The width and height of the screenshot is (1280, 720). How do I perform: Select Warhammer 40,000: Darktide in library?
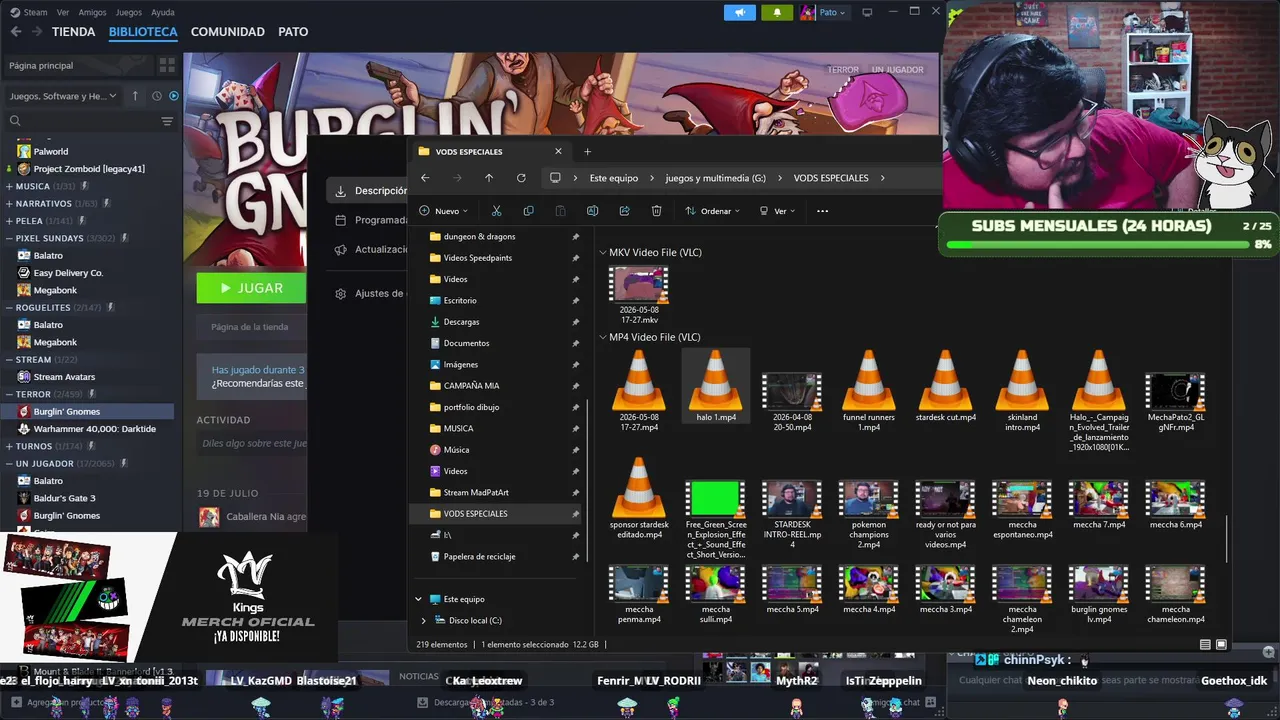[x=94, y=429]
